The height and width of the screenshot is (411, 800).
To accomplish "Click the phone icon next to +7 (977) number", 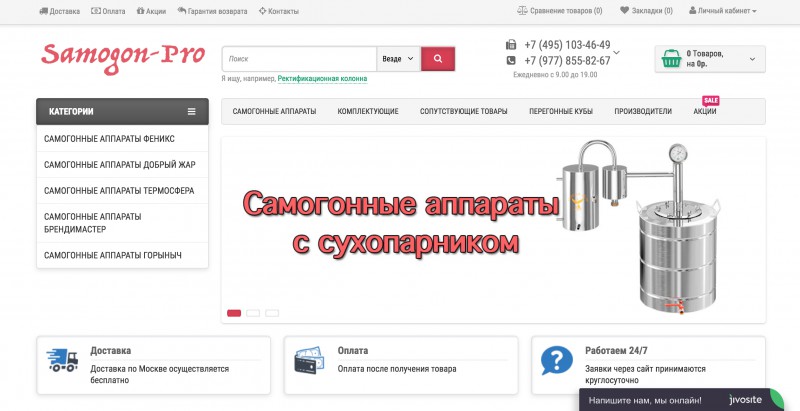I will click(x=511, y=60).
